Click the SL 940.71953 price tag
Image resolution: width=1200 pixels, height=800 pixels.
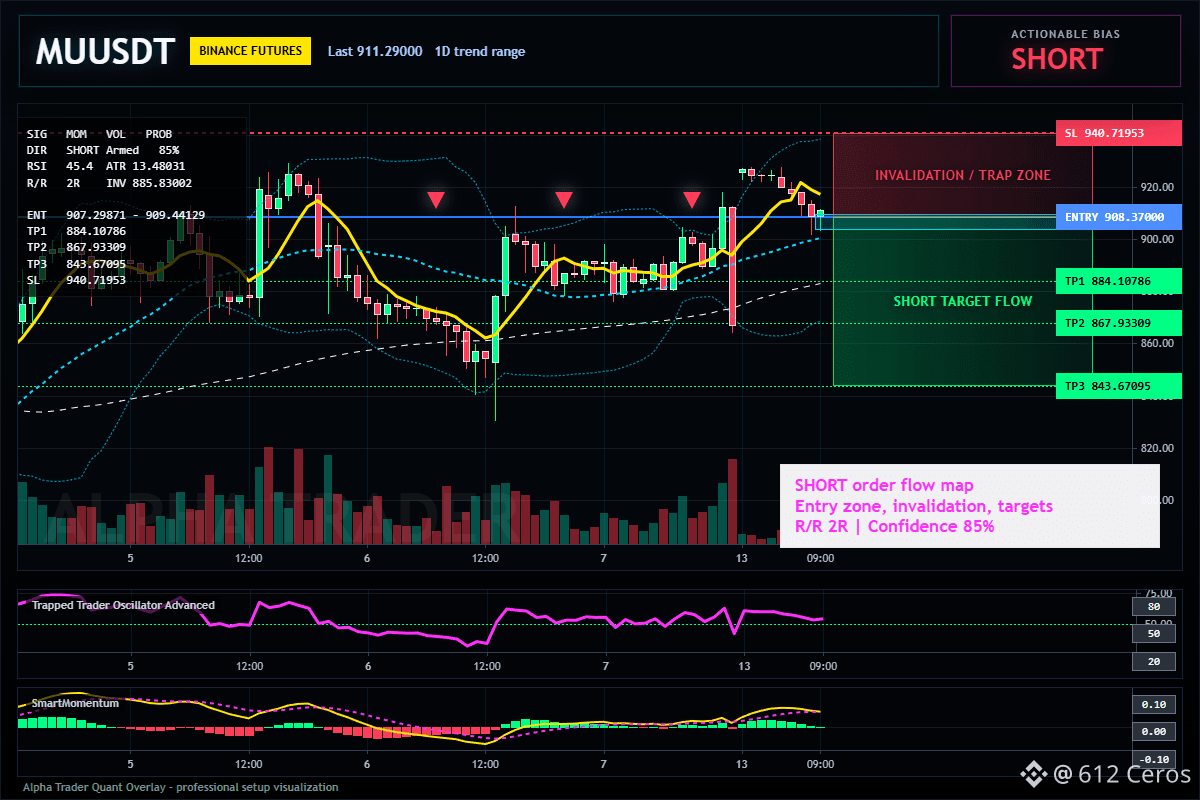(1118, 133)
